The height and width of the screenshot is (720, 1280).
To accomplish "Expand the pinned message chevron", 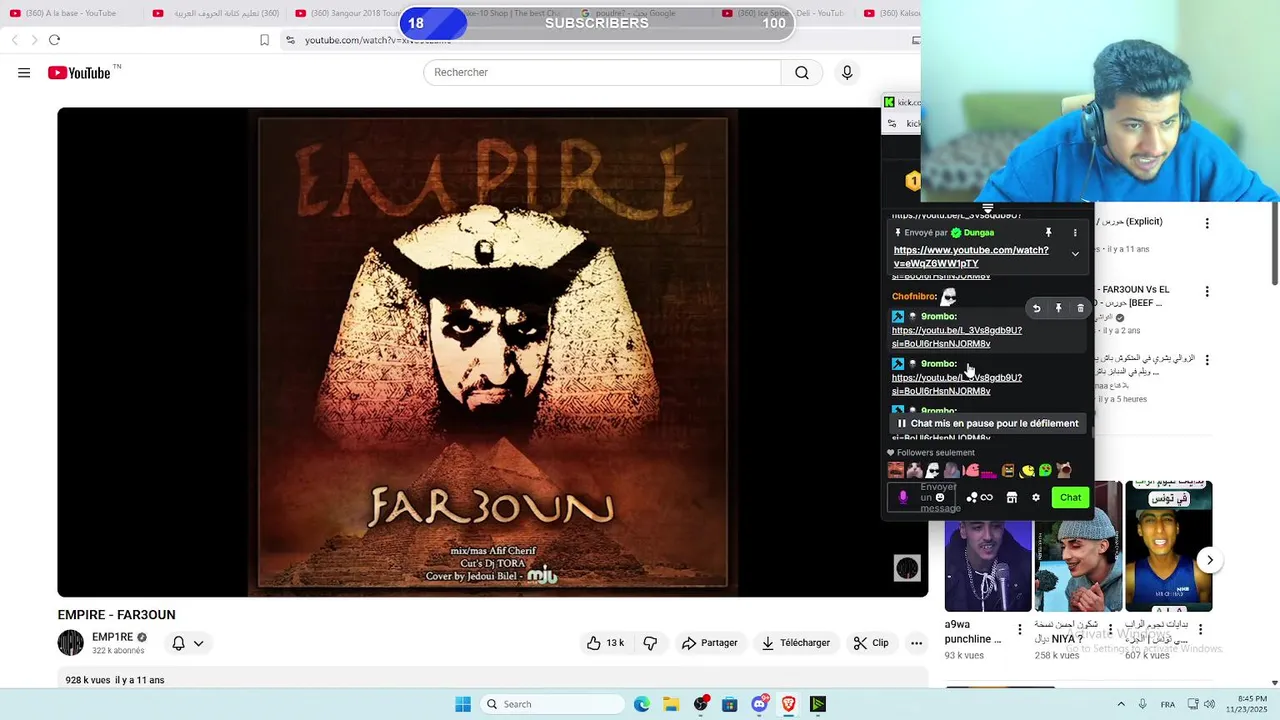I will 1075,254.
